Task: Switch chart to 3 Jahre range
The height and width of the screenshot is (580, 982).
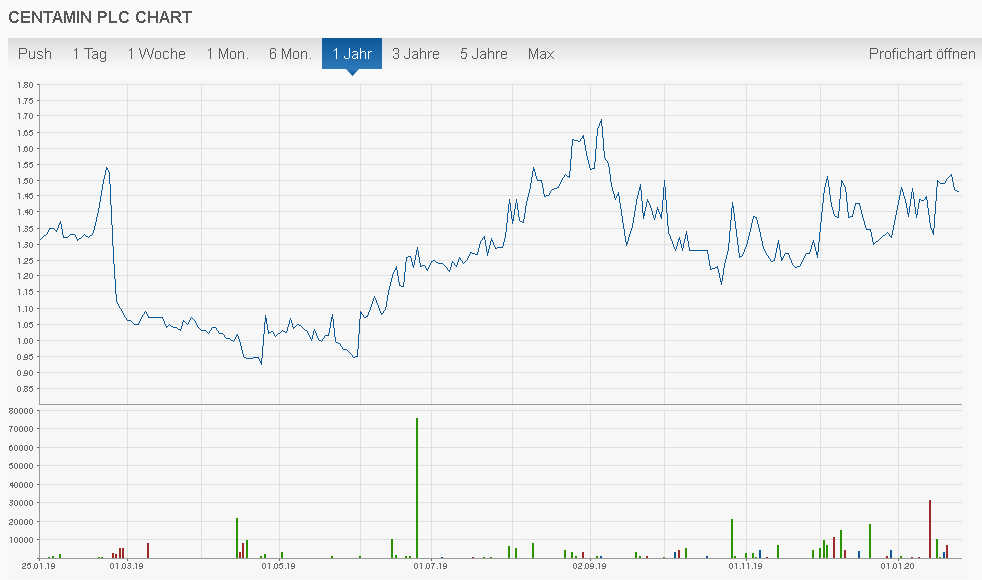Action: [416, 54]
